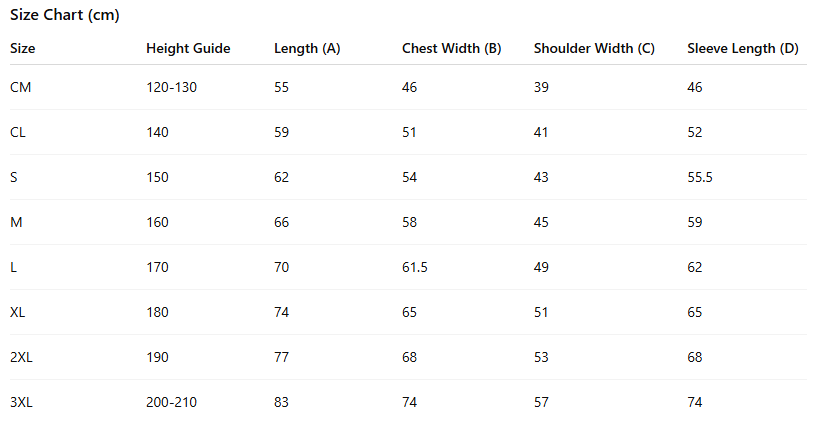Select the Height Guide column header
This screenshot has height=426, width=817.
click(x=188, y=48)
